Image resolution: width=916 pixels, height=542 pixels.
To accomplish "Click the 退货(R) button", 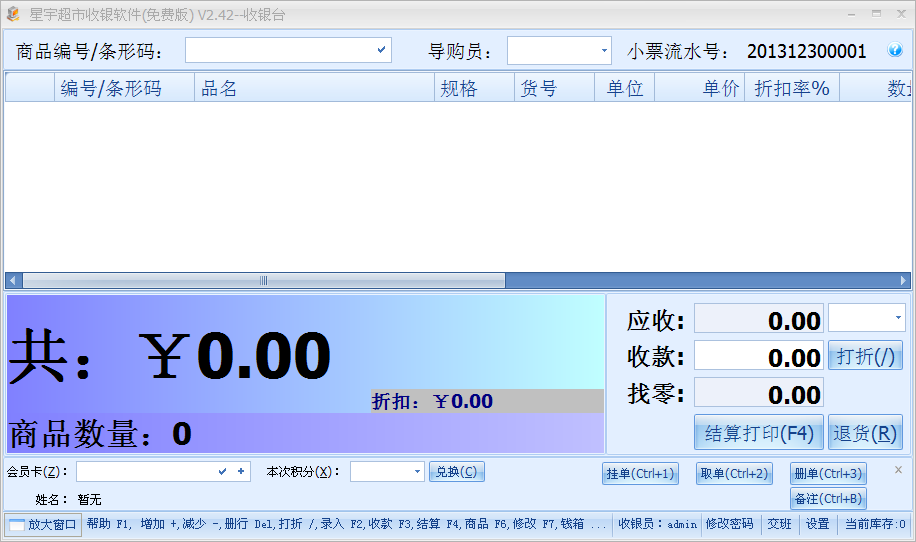I will click(865, 433).
